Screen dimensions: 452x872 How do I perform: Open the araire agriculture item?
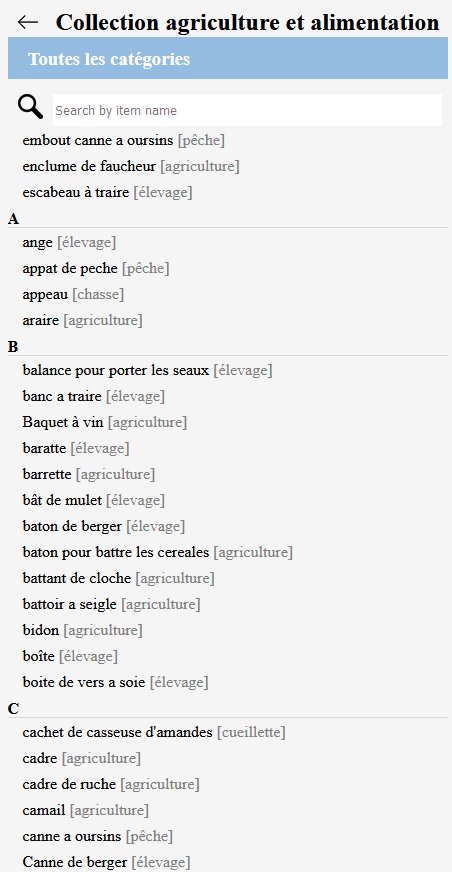tap(82, 320)
